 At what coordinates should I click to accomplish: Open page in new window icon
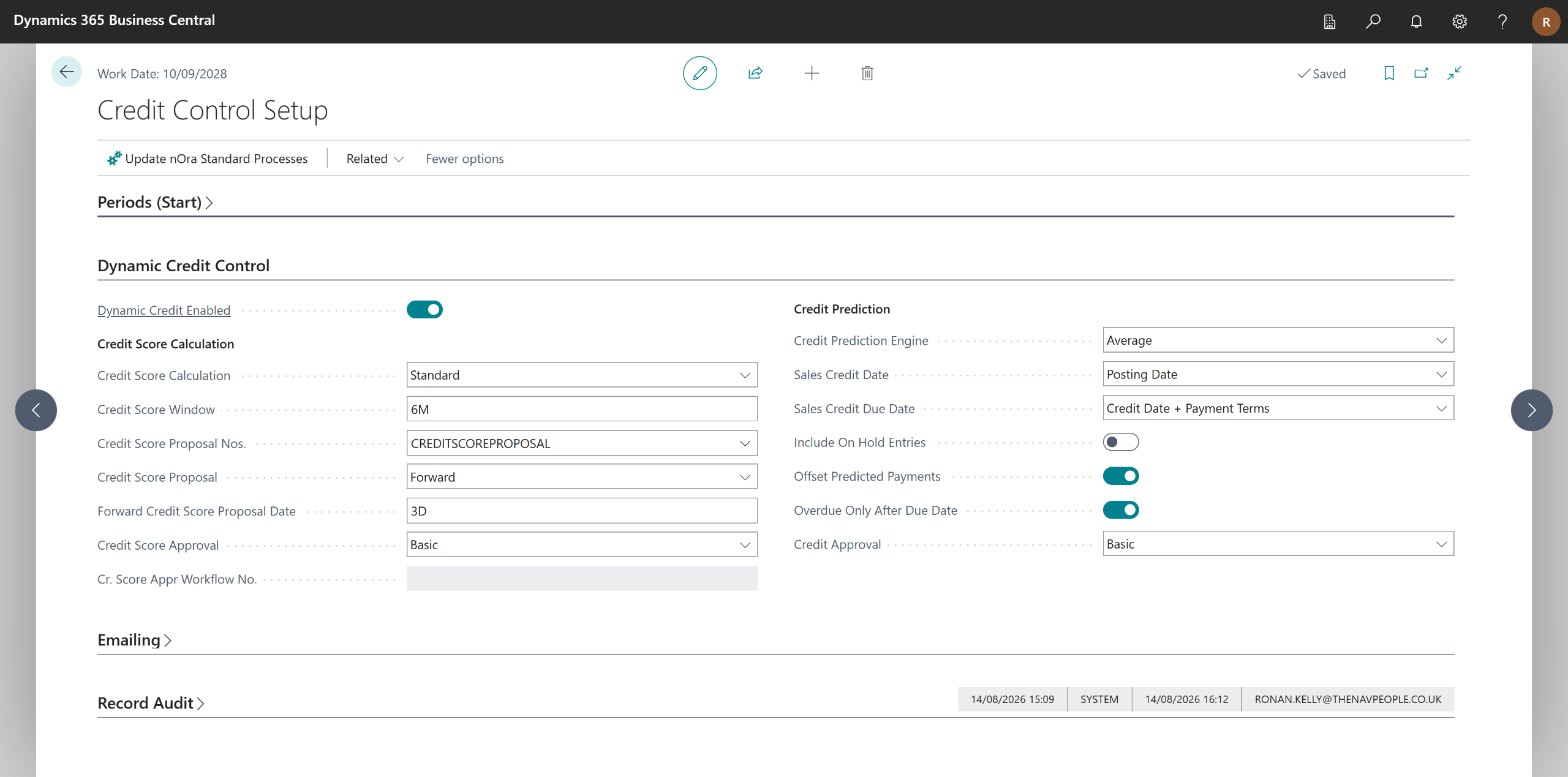pos(1421,73)
